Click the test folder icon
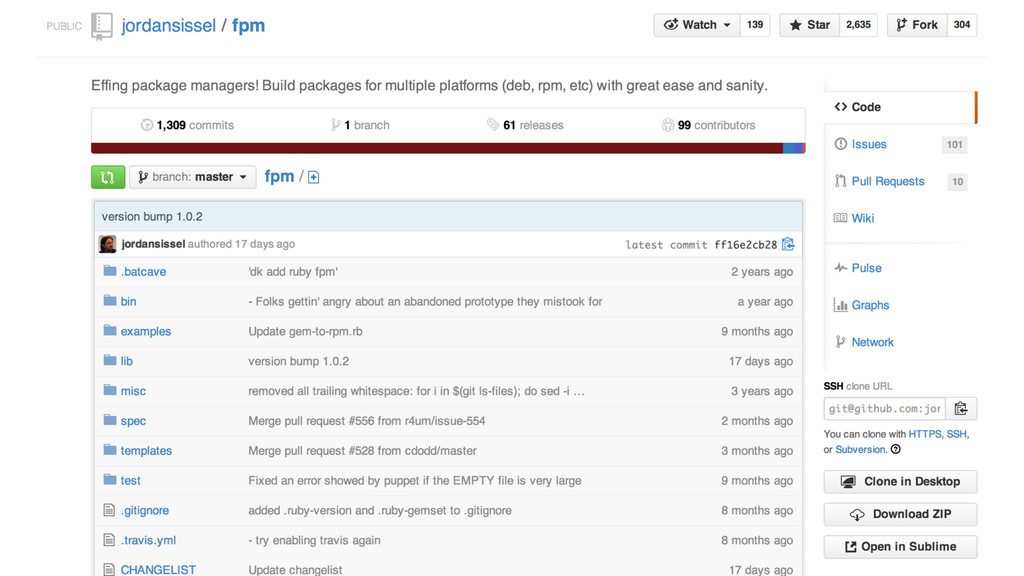 pyautogui.click(x=110, y=480)
